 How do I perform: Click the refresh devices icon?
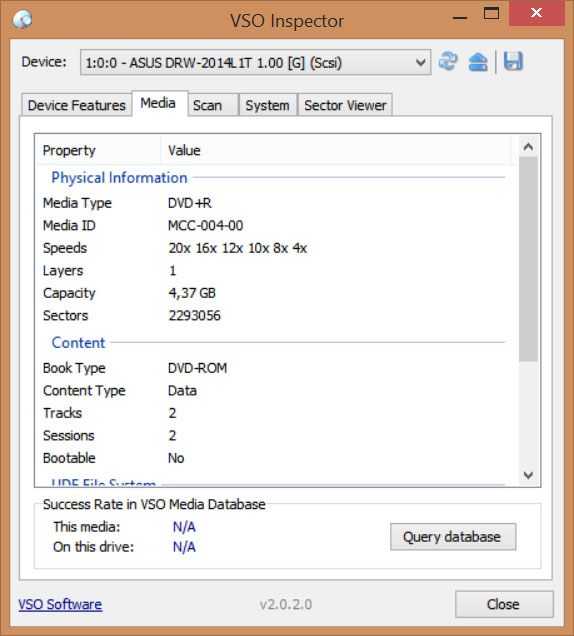point(448,62)
